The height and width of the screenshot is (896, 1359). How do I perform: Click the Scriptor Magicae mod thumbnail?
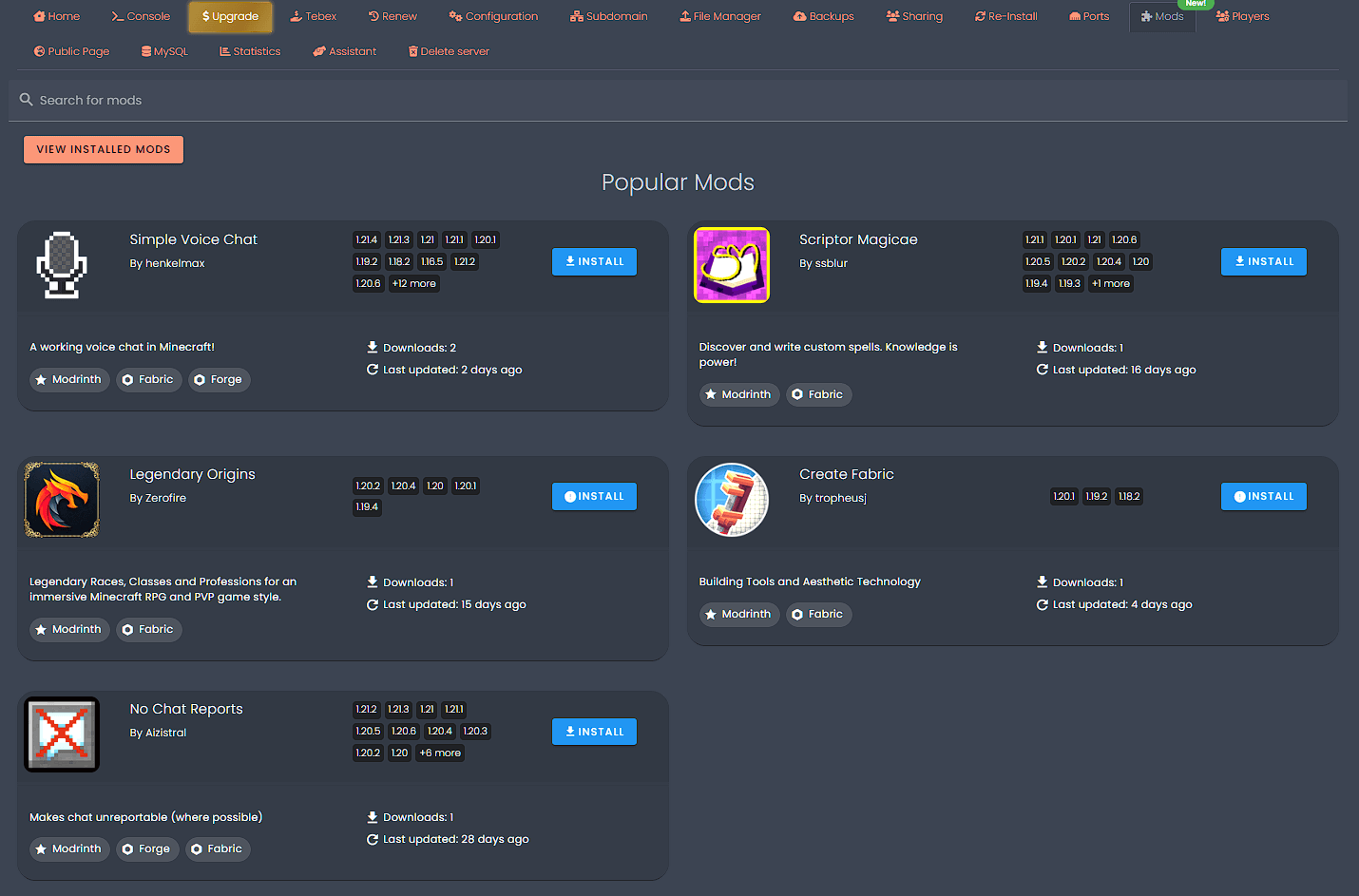[x=732, y=265]
